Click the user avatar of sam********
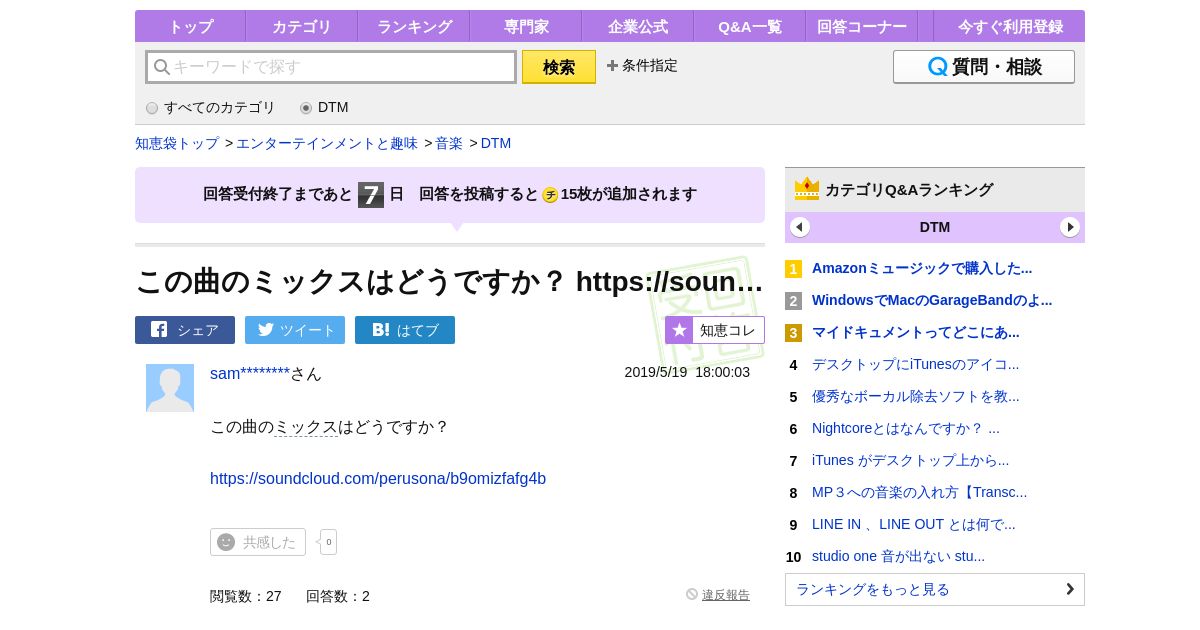1200x630 pixels. (170, 388)
